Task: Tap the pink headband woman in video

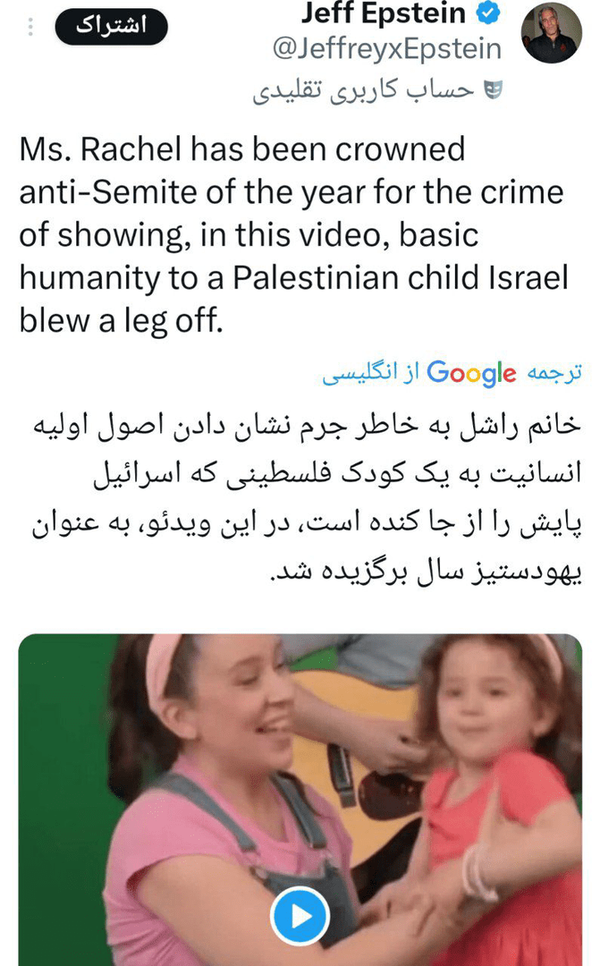Action: (x=234, y=801)
